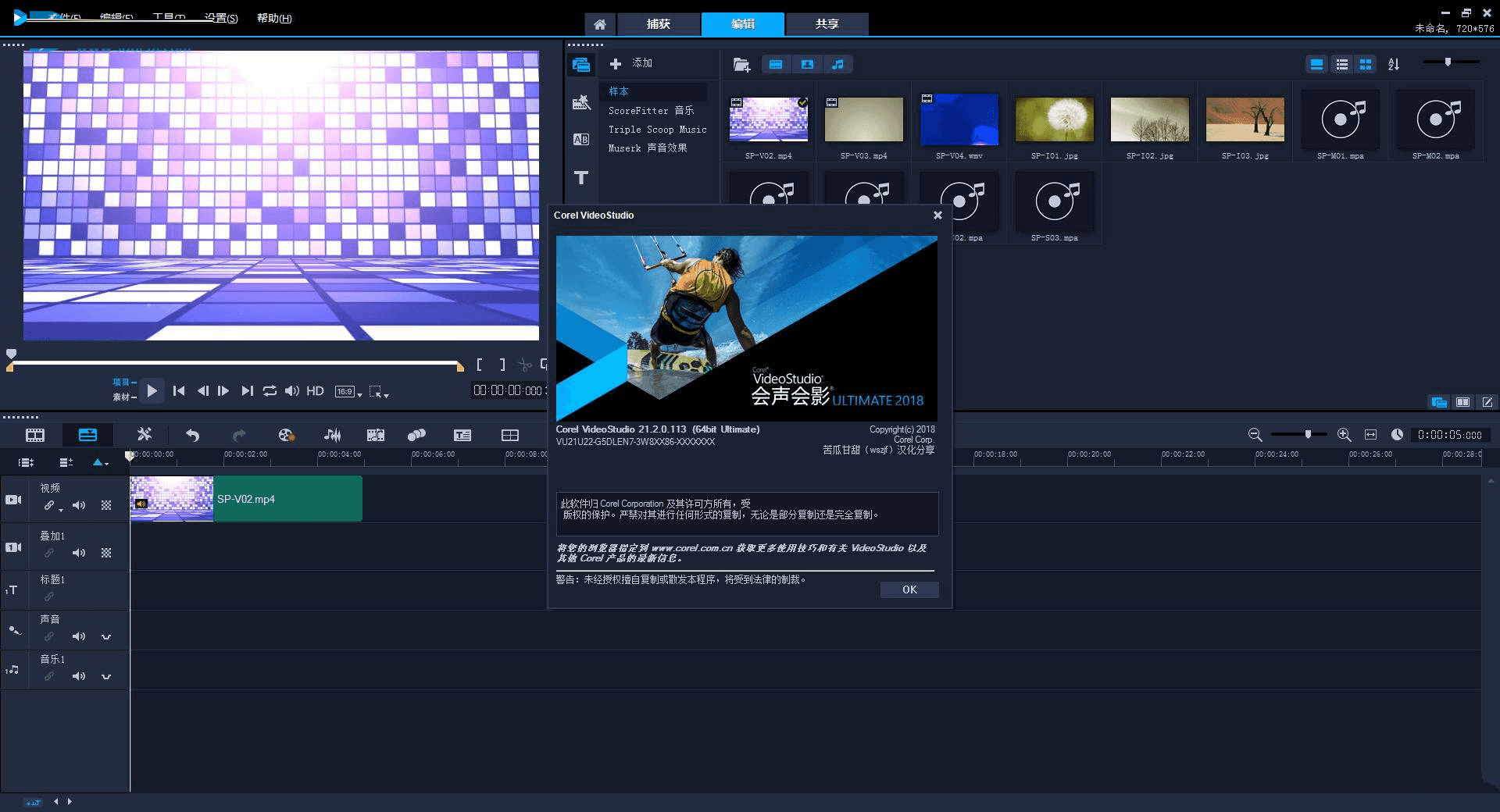Toggle show videos filter in library
This screenshot has height=812, width=1500.
tap(776, 65)
